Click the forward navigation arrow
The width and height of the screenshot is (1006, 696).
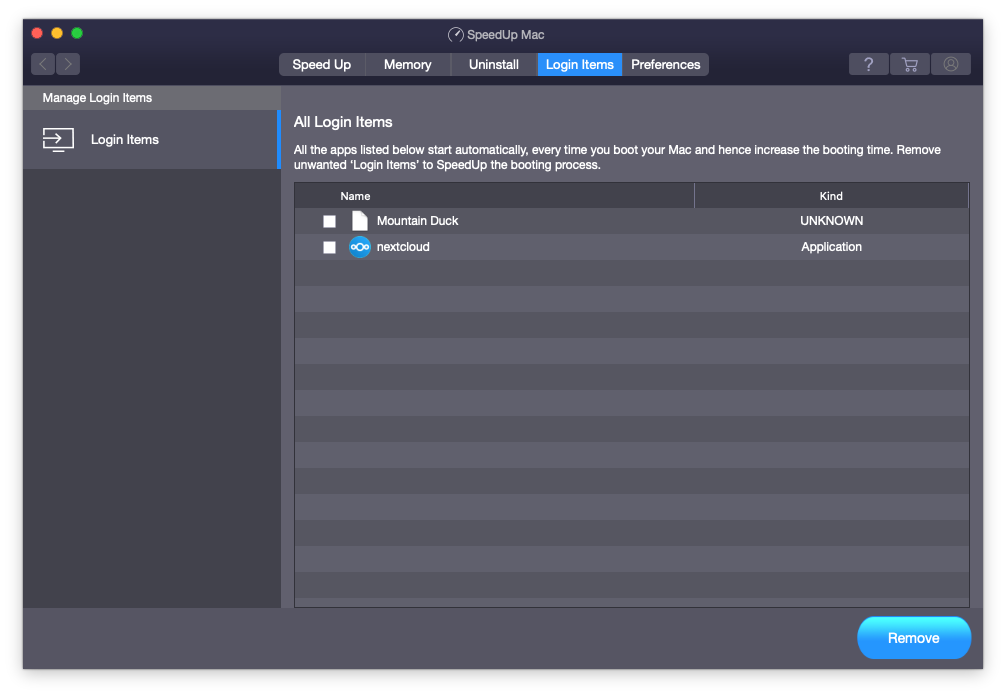67,64
